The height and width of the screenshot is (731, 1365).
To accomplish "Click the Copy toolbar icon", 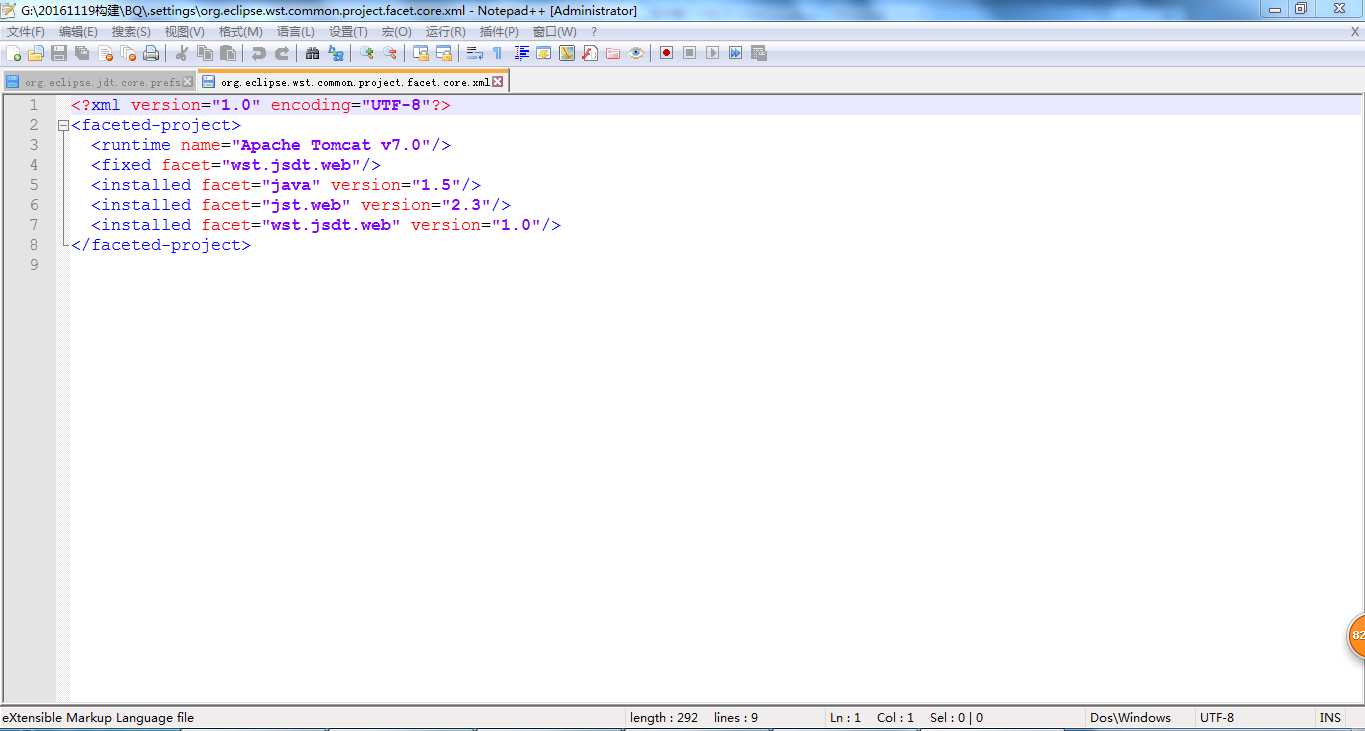I will (x=205, y=53).
